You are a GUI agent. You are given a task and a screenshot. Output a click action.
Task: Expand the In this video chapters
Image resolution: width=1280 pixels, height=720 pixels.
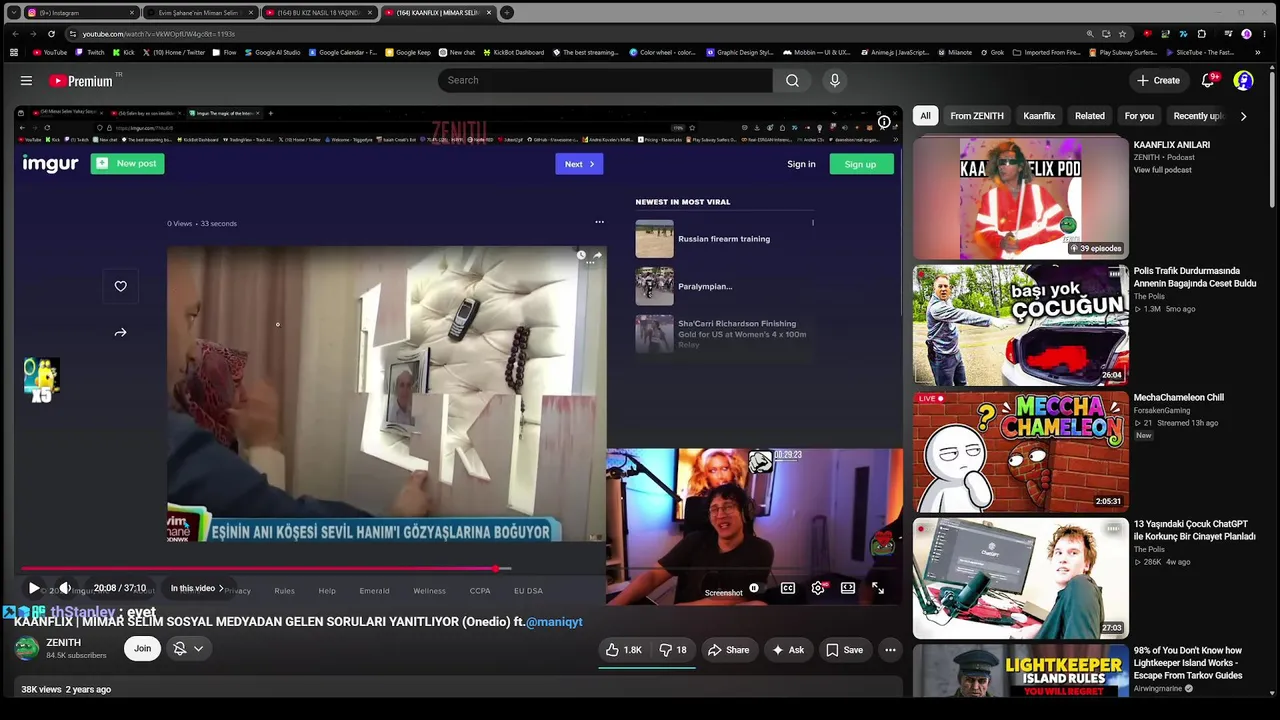pos(197,588)
